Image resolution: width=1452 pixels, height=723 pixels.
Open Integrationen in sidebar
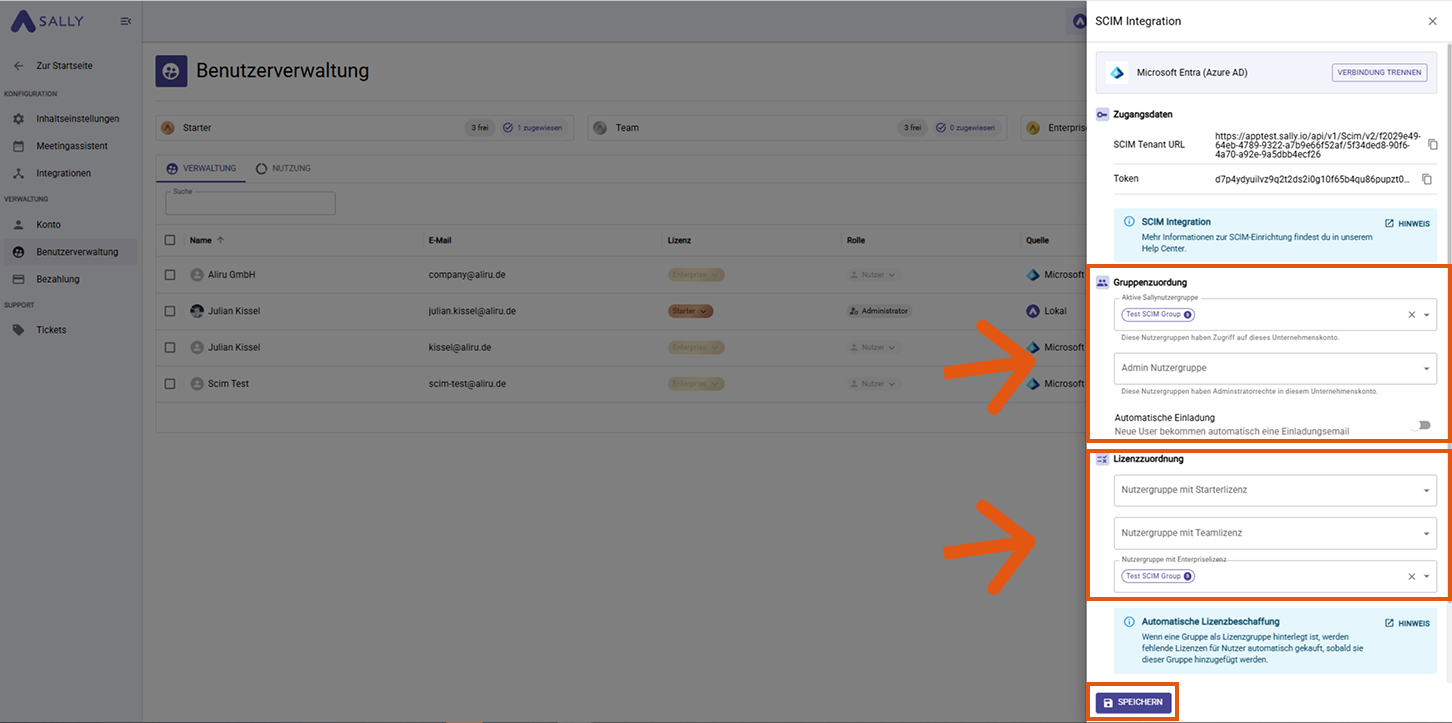pos(63,174)
